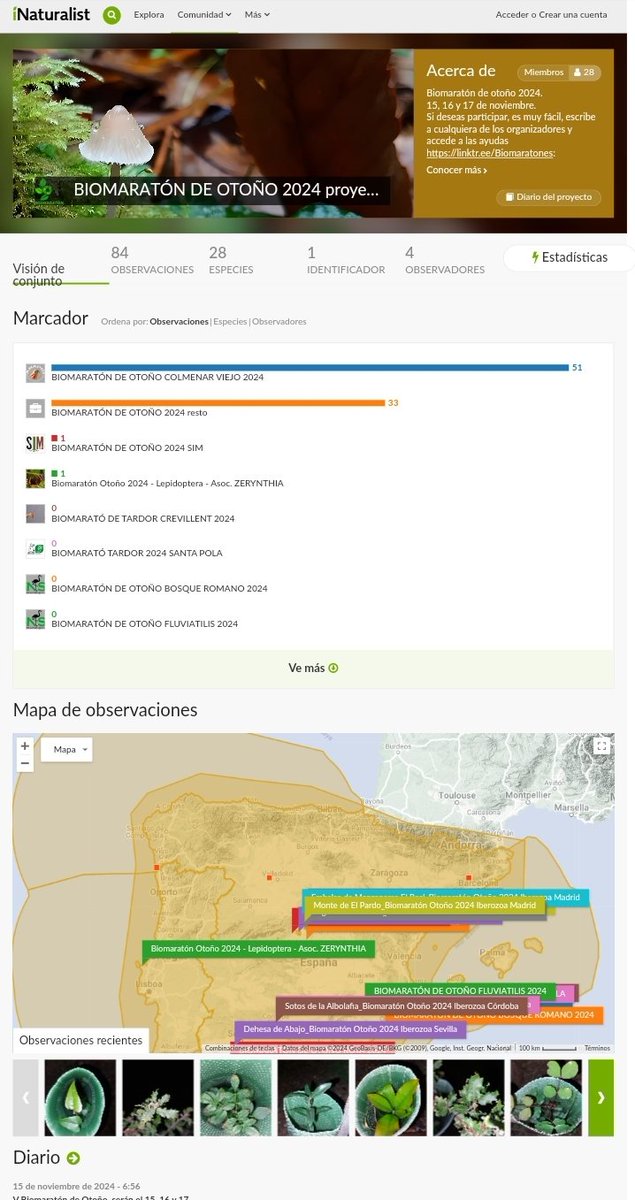The width and height of the screenshot is (635, 1200).
Task: Zoom out on the map
Action: 25,763
